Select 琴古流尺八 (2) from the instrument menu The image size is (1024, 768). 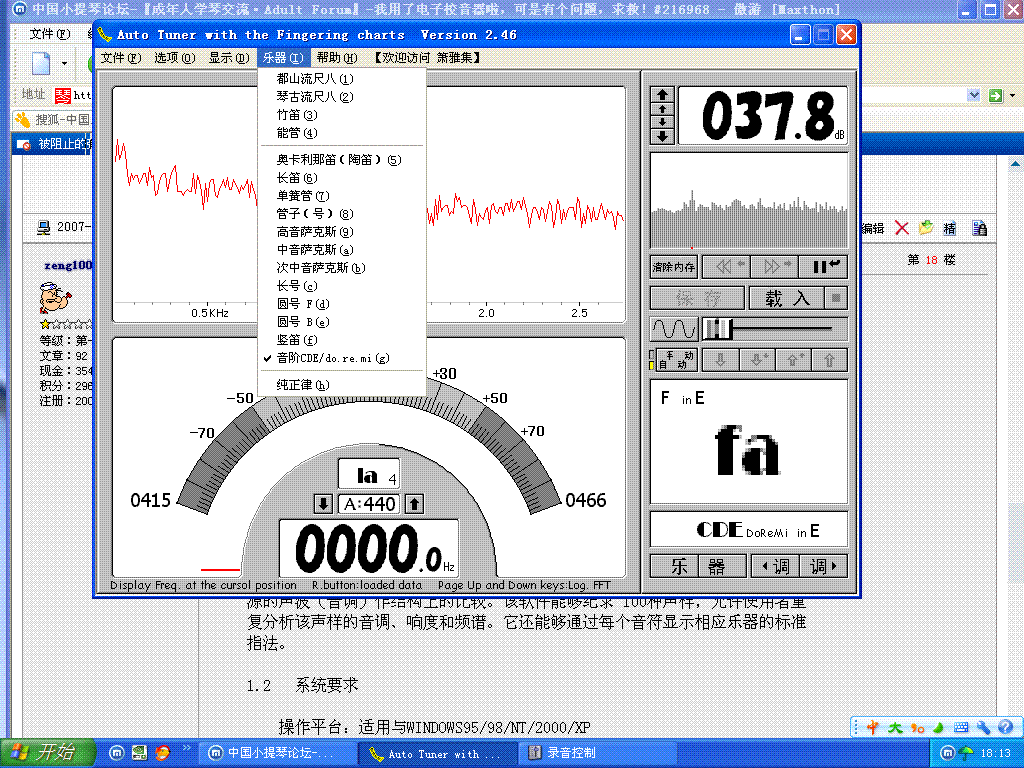click(x=342, y=97)
